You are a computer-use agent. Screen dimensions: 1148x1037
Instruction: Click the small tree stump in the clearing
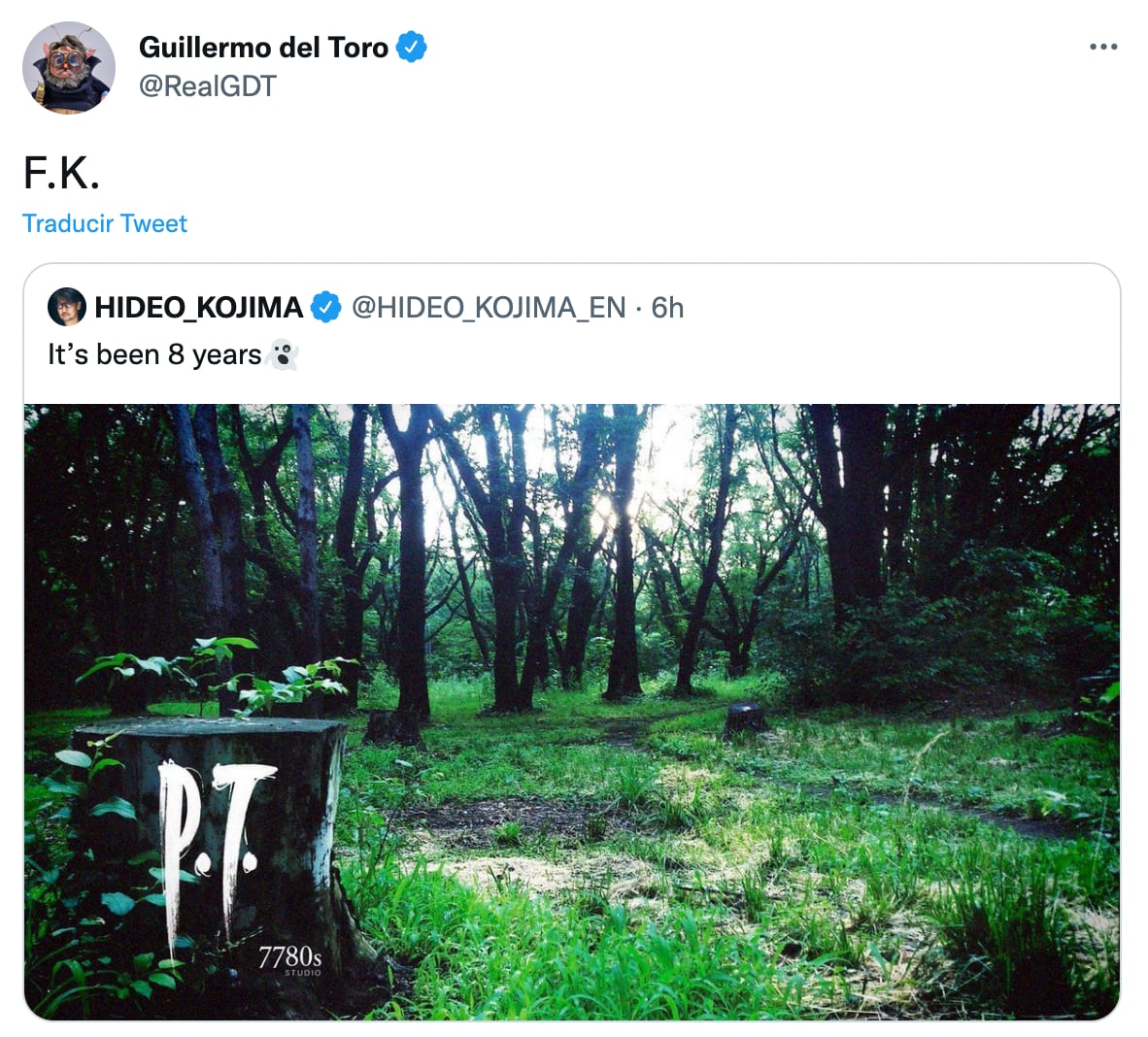pyautogui.click(x=744, y=719)
